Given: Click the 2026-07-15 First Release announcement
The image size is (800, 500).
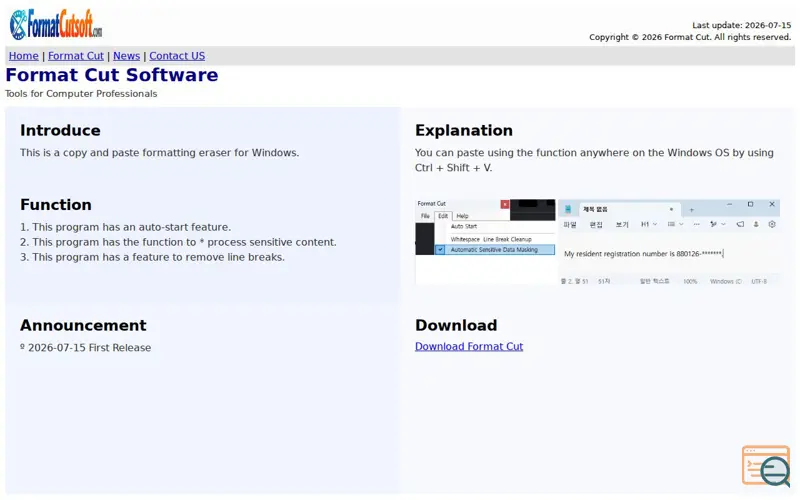Looking at the screenshot, I should (x=86, y=348).
